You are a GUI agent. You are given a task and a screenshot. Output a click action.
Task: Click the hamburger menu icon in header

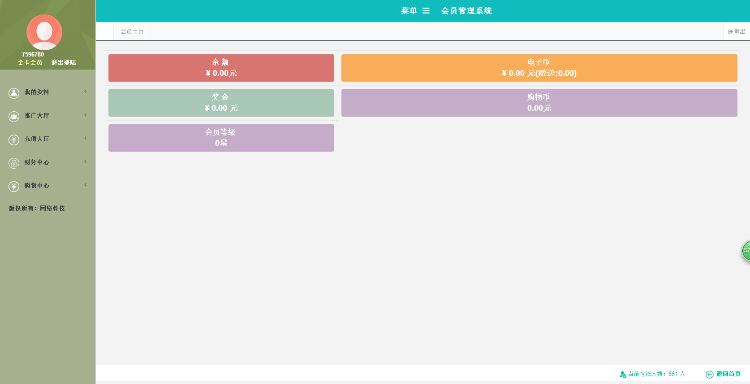pyautogui.click(x=426, y=11)
